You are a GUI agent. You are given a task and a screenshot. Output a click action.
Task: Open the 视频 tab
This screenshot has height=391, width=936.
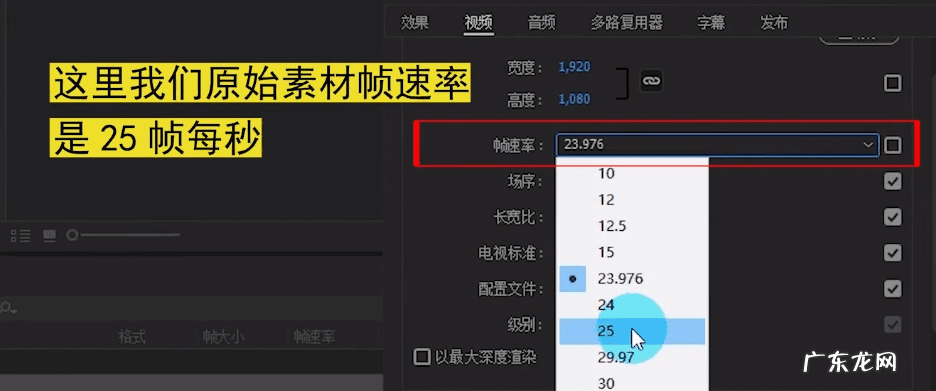click(479, 23)
